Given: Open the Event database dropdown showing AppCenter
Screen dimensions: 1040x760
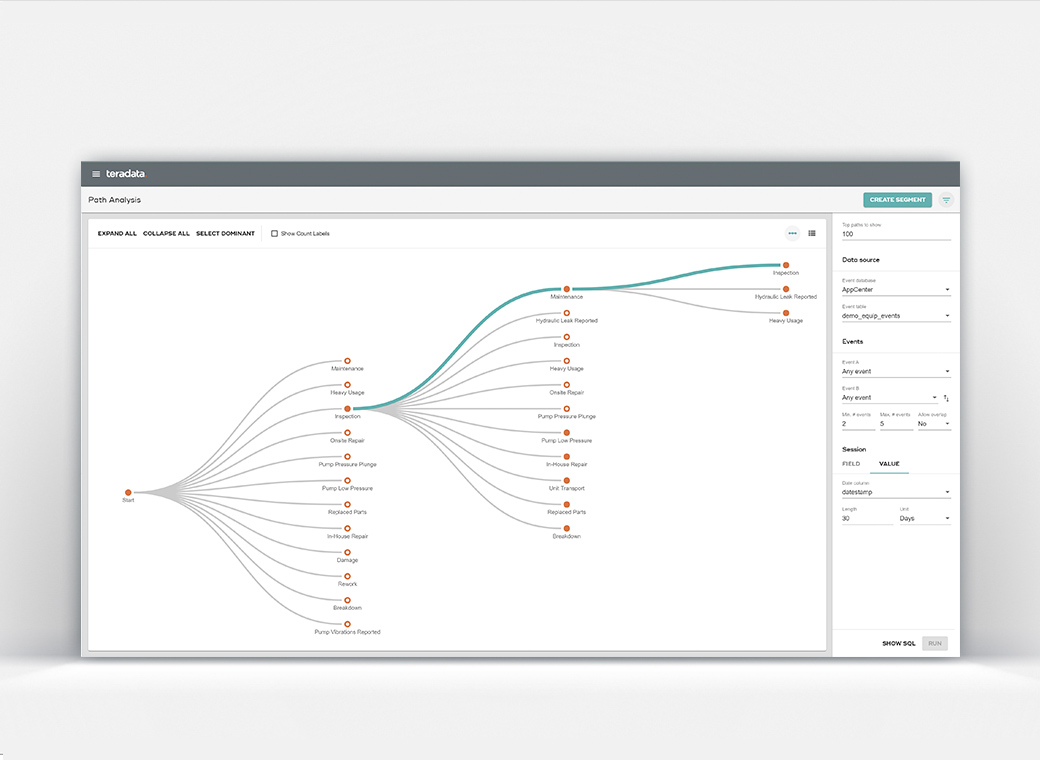Looking at the screenshot, I should [x=895, y=288].
